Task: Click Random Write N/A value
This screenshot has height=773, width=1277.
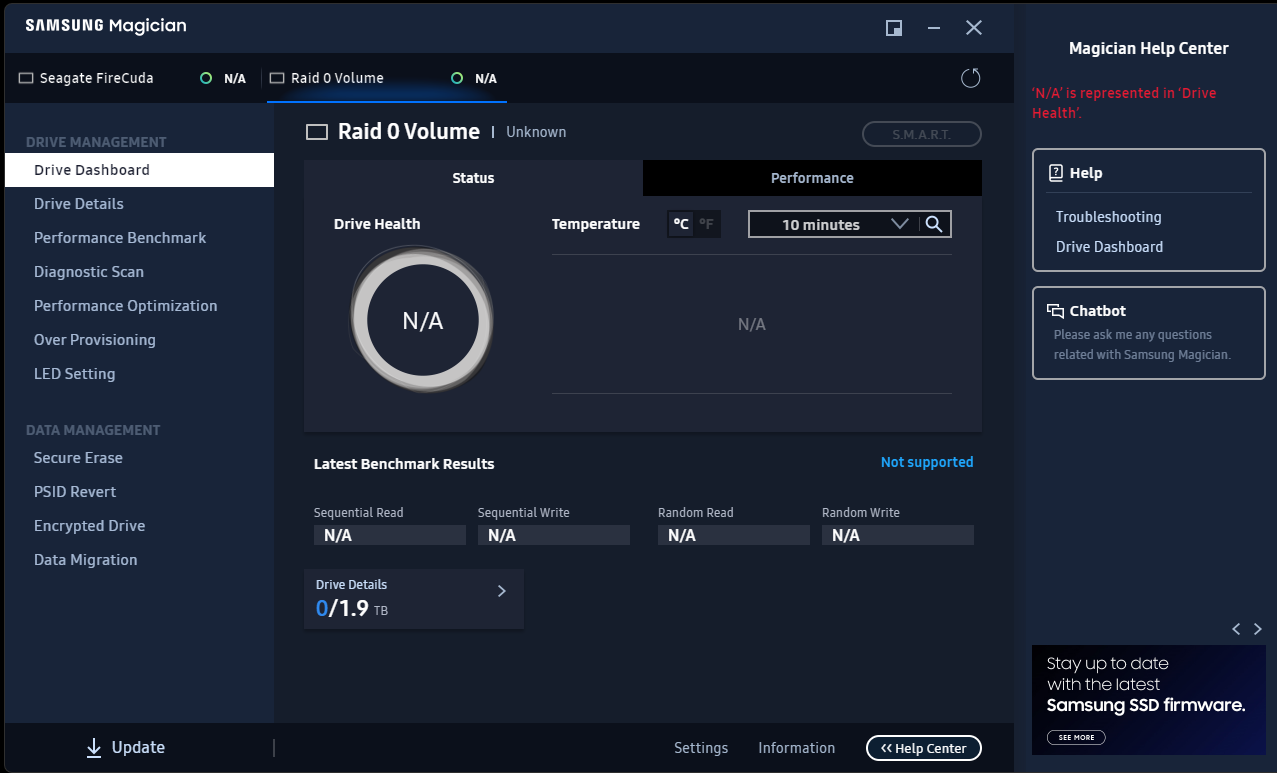Action: click(x=898, y=535)
